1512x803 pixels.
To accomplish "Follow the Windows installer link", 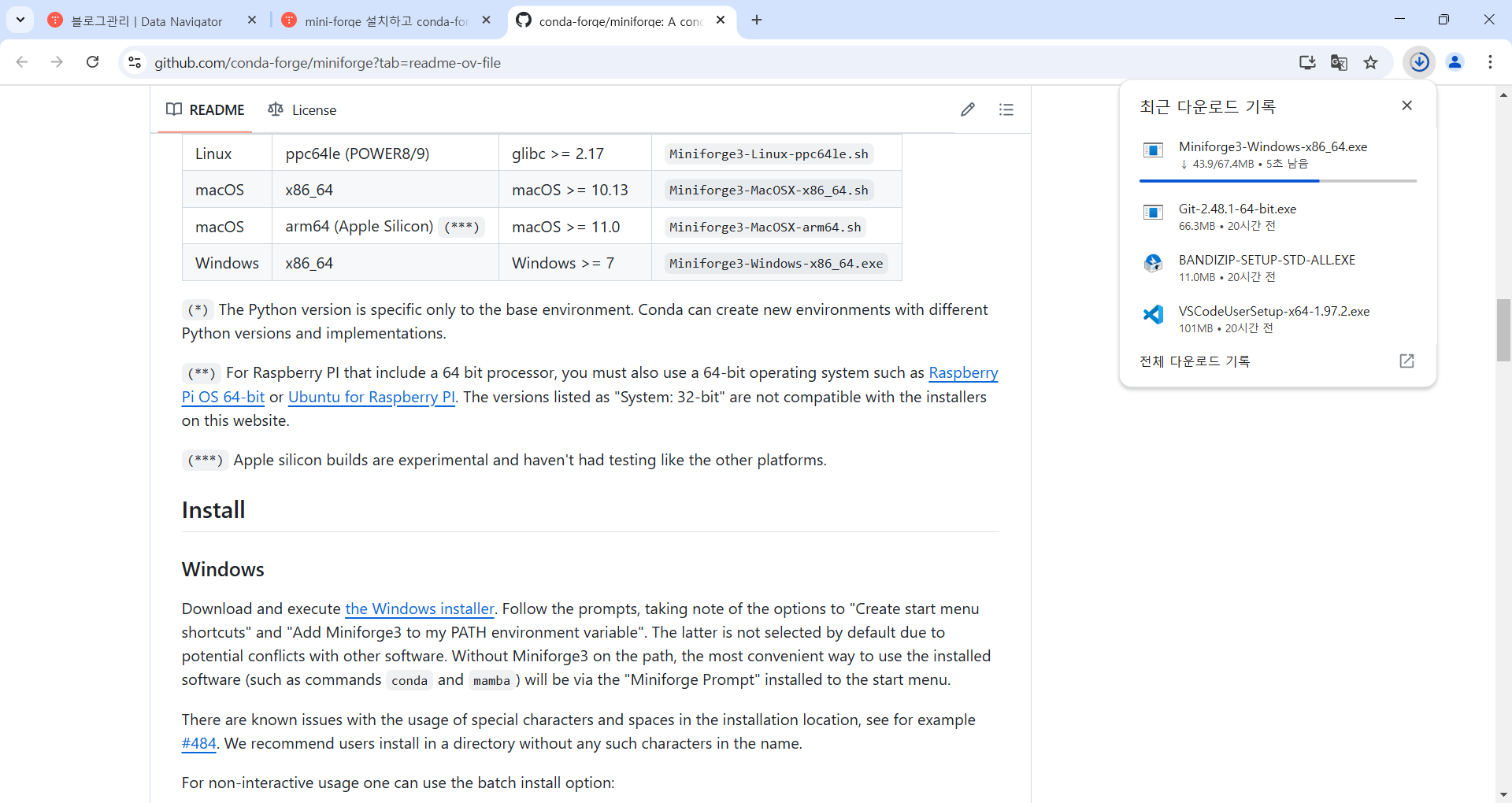I will [420, 609].
